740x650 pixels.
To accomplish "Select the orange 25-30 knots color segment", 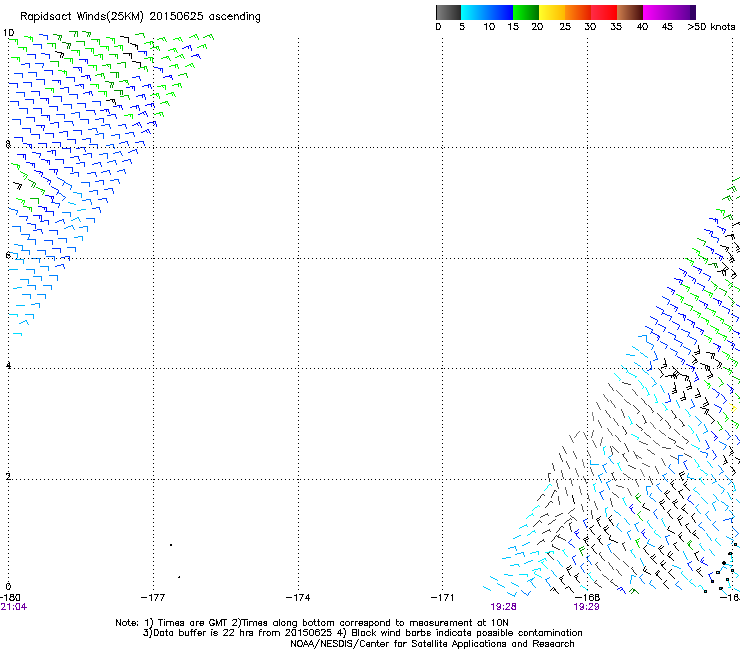I will [x=578, y=12].
